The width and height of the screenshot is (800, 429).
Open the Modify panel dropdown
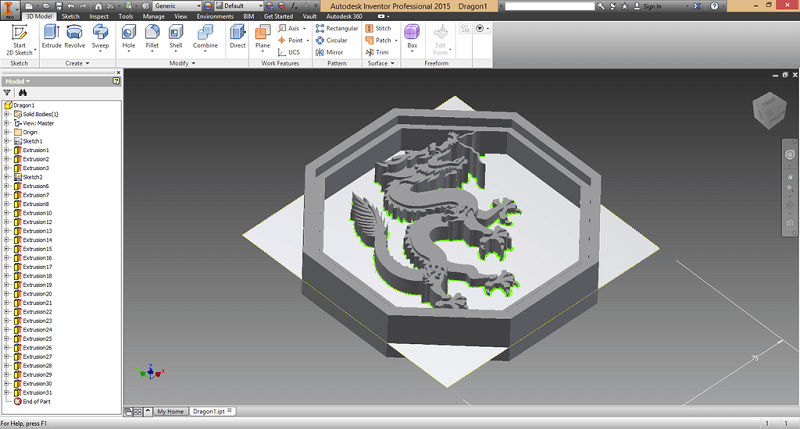(182, 63)
